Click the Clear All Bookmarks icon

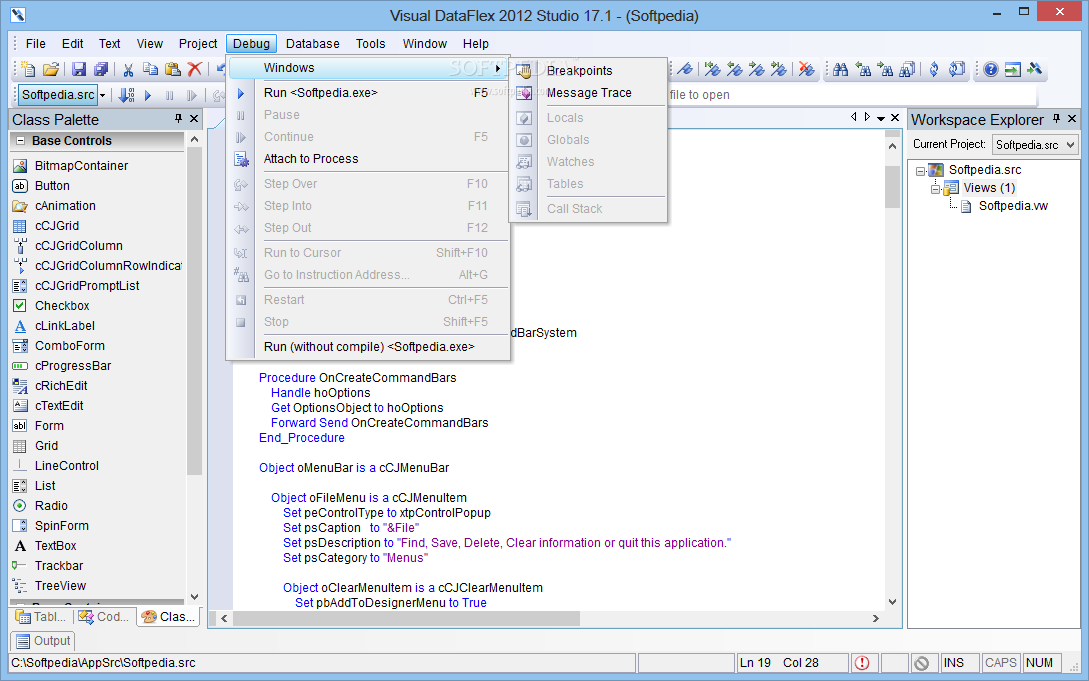point(806,69)
